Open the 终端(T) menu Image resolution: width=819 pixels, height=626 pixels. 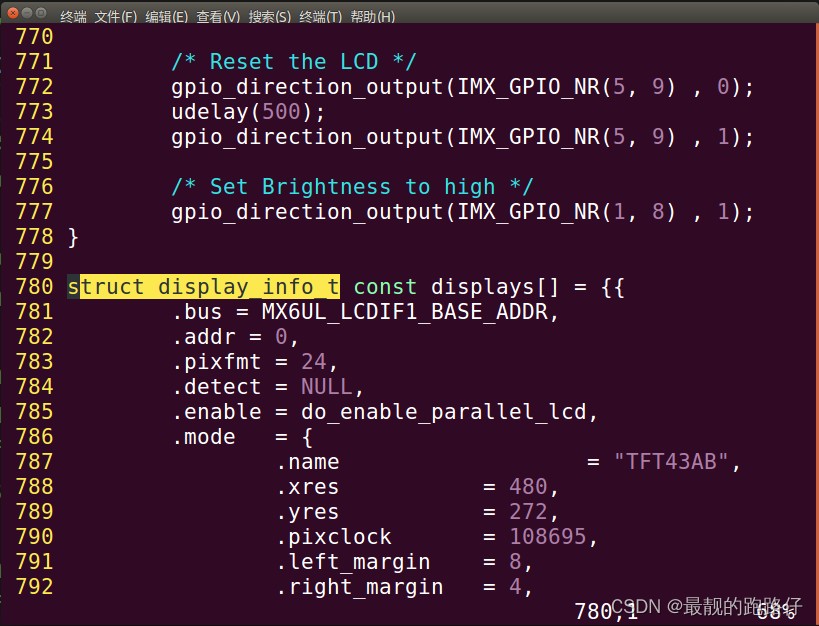(320, 17)
